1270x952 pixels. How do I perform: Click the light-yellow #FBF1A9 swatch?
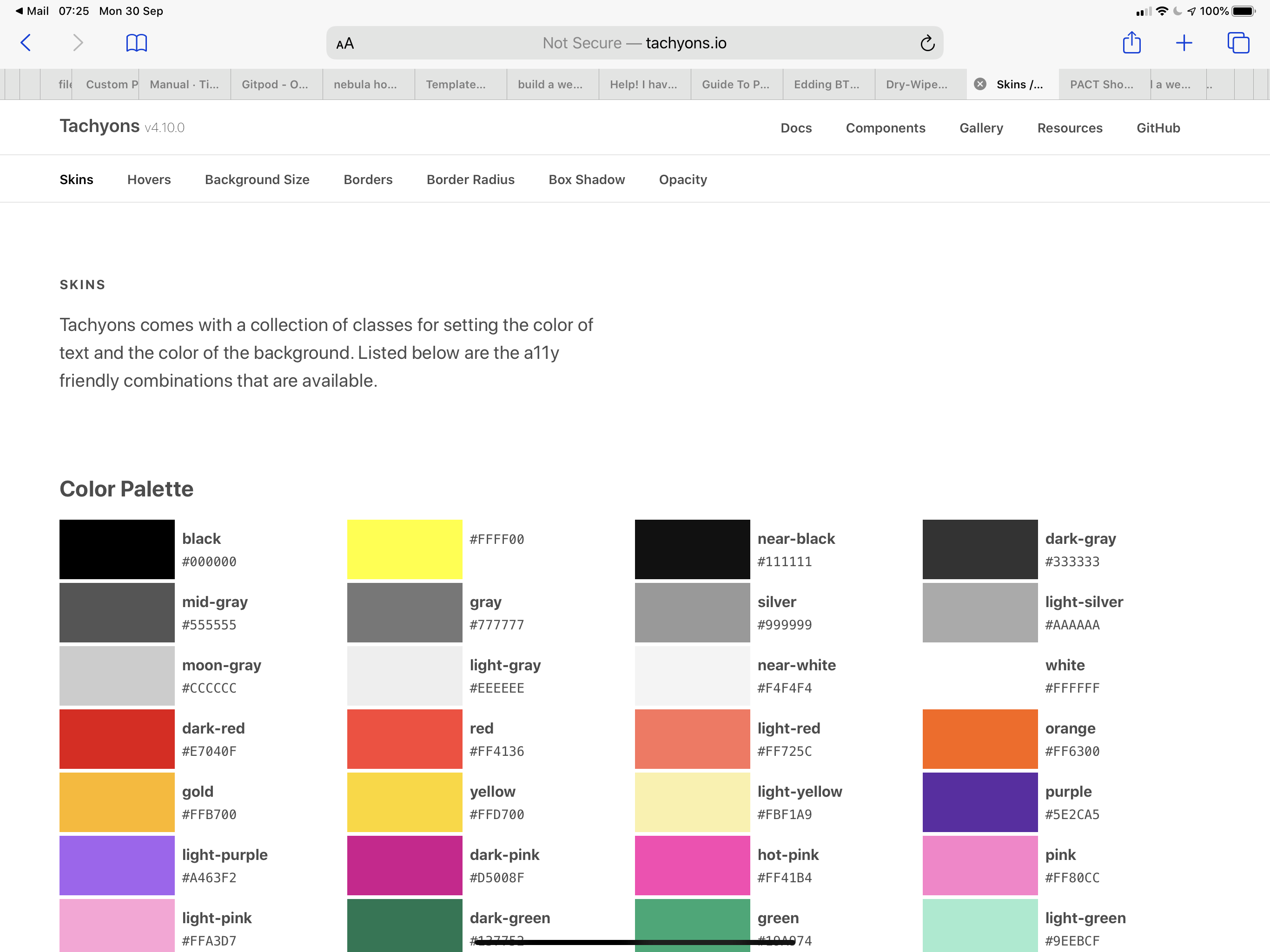pos(693,802)
